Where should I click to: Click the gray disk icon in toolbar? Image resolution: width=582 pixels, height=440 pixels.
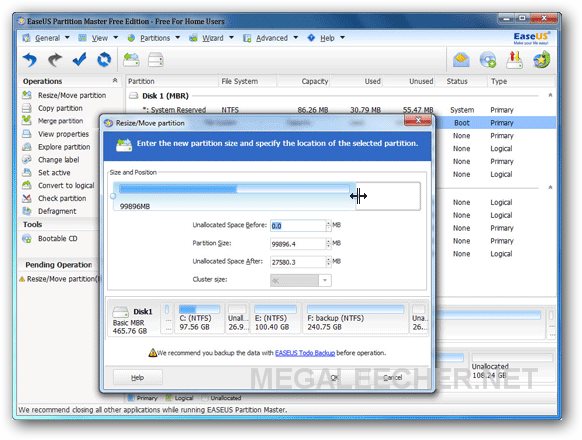pos(156,59)
